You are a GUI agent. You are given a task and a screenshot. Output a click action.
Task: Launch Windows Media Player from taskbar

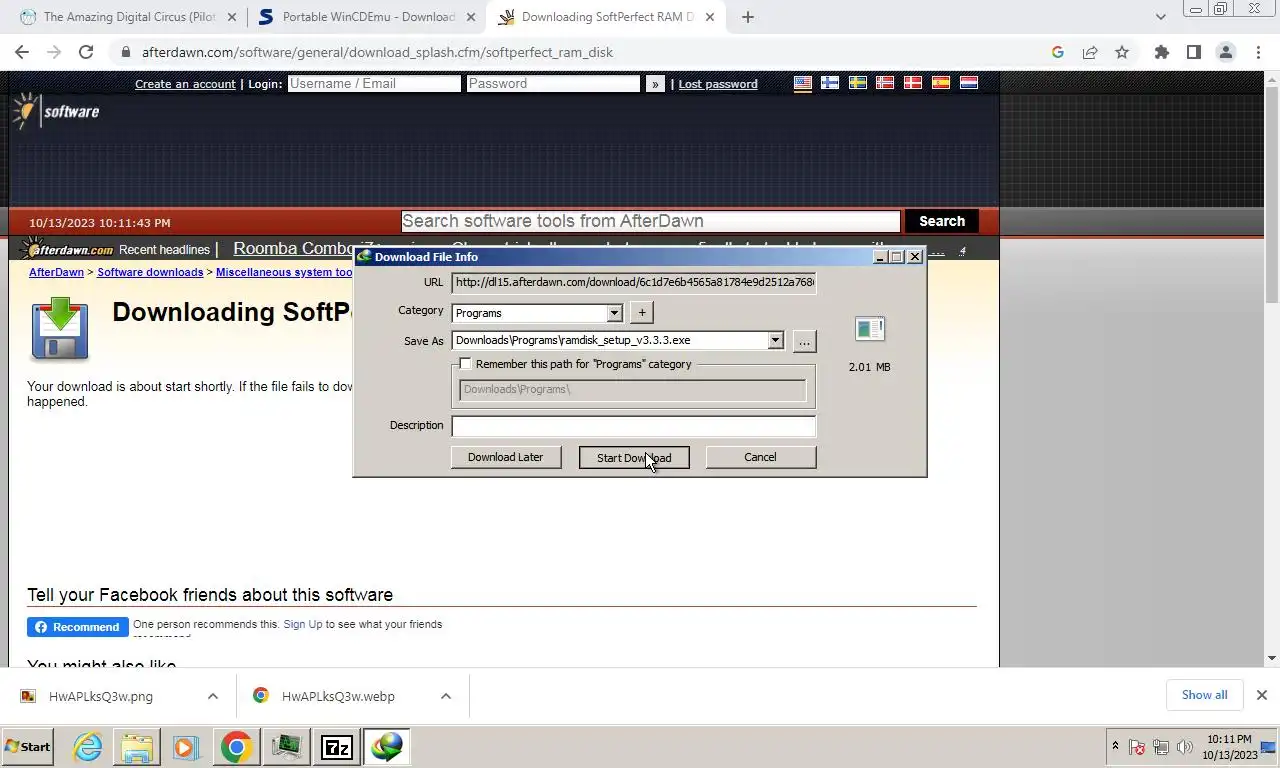click(x=185, y=747)
